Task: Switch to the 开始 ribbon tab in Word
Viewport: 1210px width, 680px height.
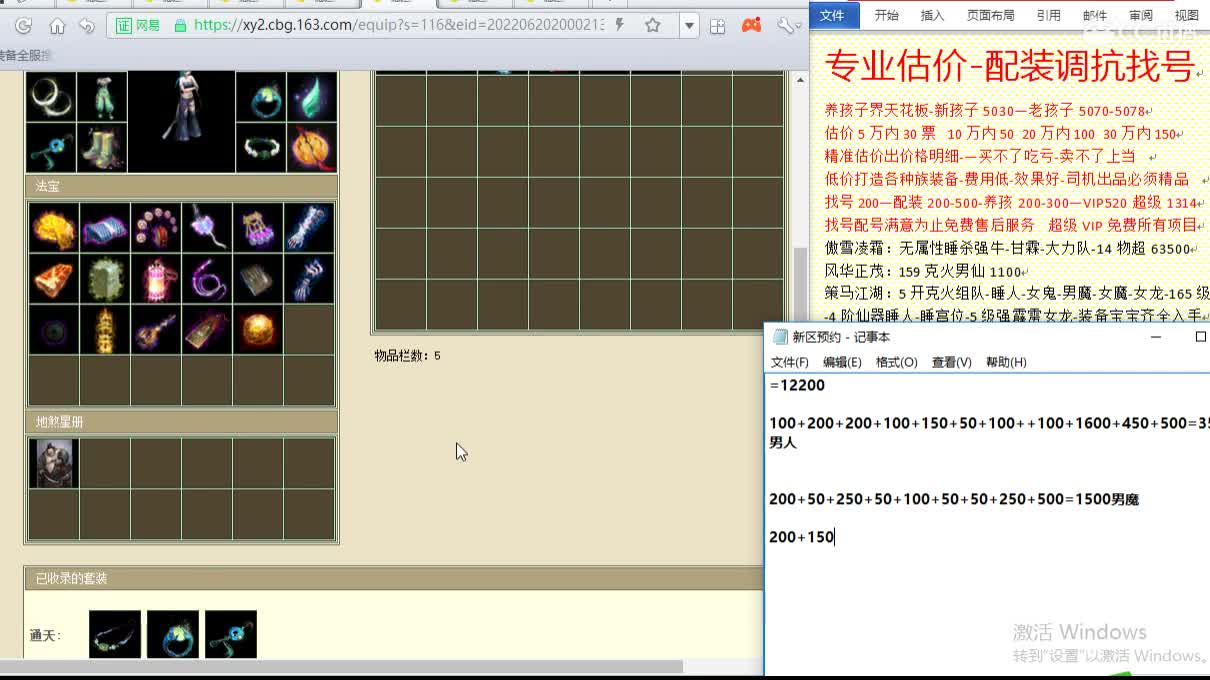Action: point(886,15)
